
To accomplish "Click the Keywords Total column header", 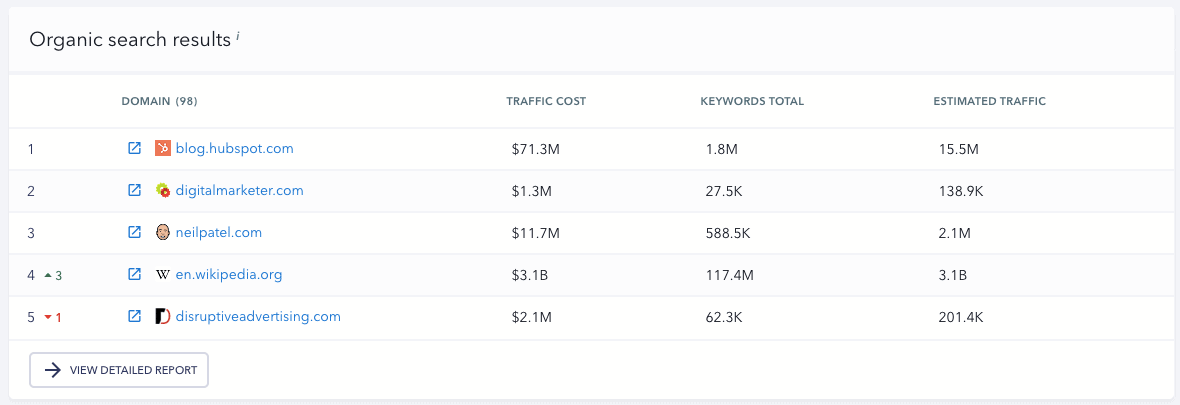I will point(752,101).
